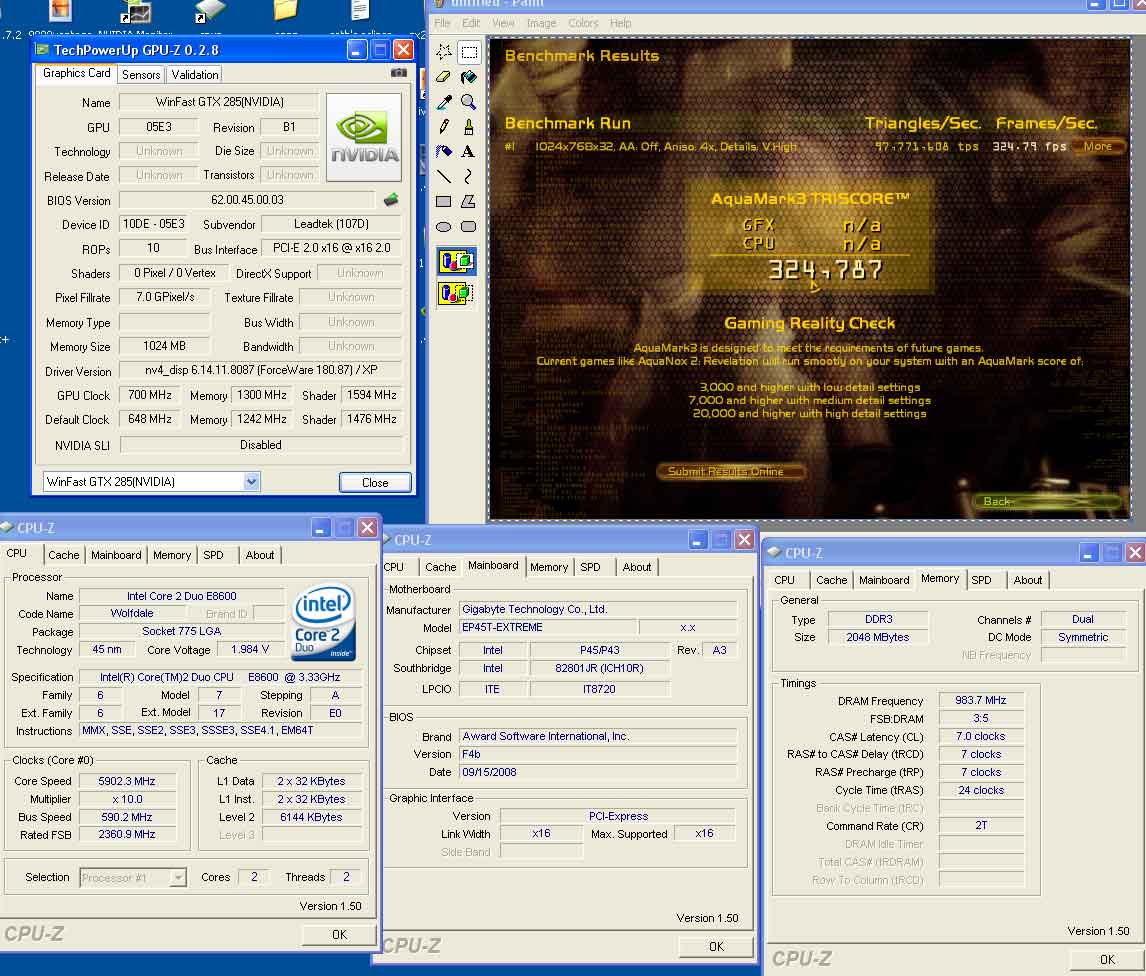Choose the Fill With Color bucket tool
1146x976 pixels.
click(468, 77)
